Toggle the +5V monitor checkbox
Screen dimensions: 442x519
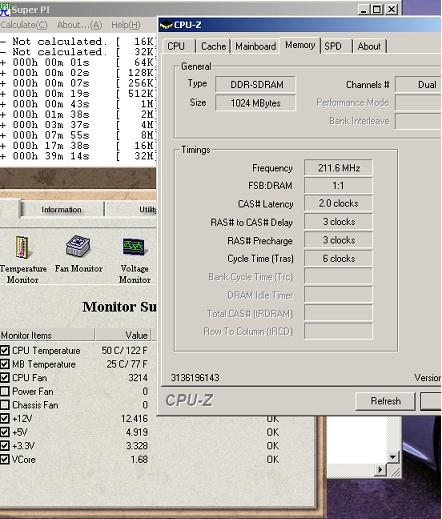point(5,432)
